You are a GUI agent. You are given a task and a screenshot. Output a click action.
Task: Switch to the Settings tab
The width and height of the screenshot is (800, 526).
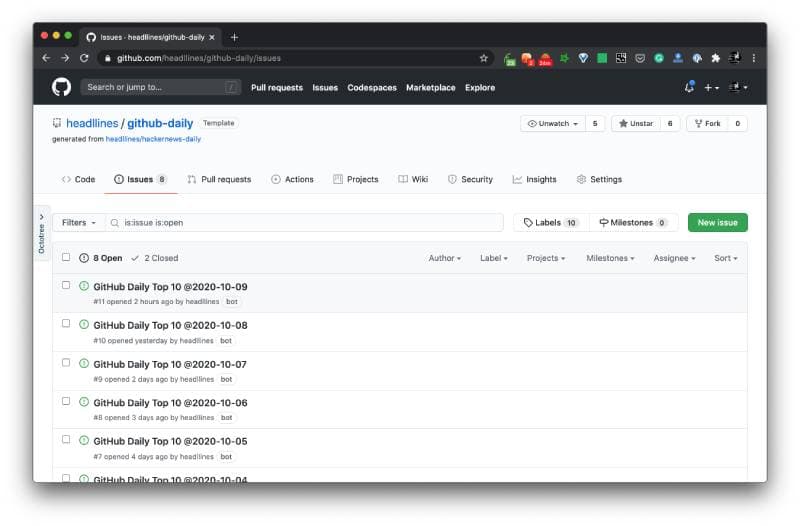(599, 180)
